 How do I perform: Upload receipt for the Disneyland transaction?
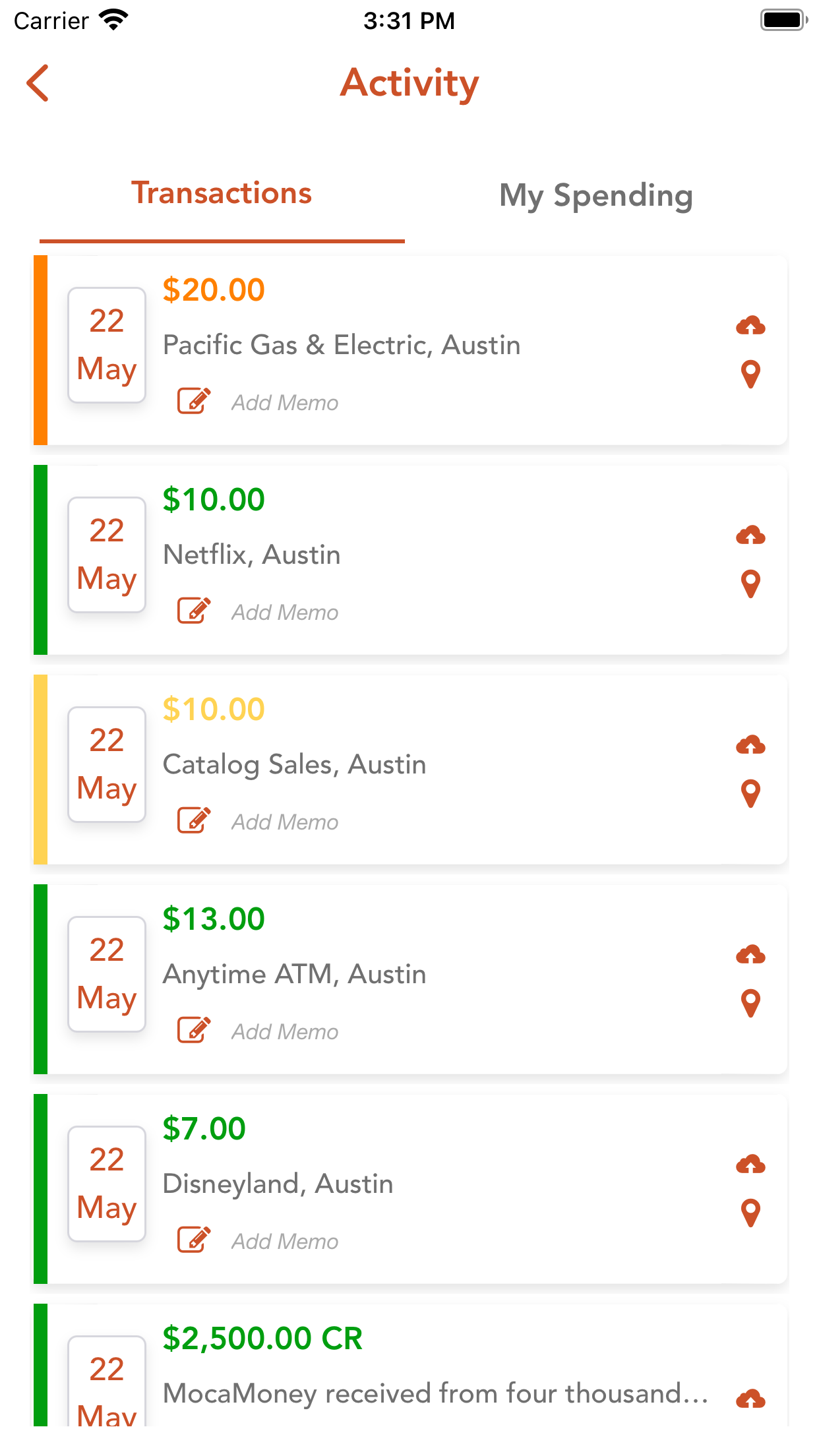750,1164
